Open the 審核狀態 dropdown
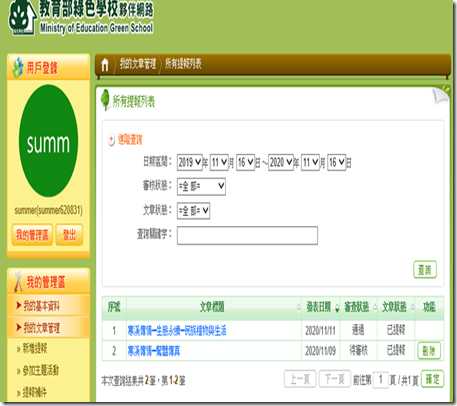Screen dimensions: 457x406 pos(201,187)
